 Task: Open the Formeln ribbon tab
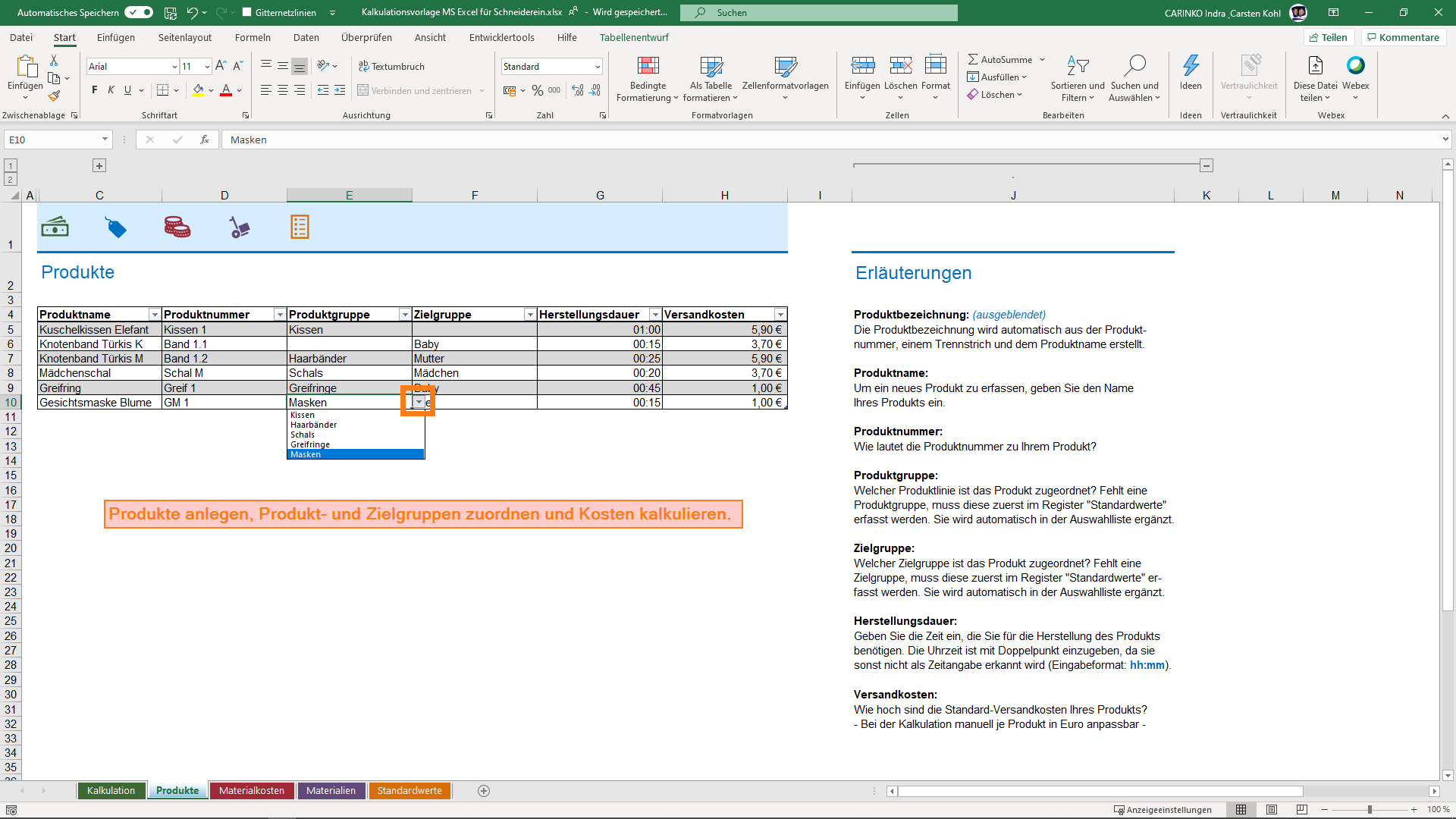pyautogui.click(x=253, y=37)
